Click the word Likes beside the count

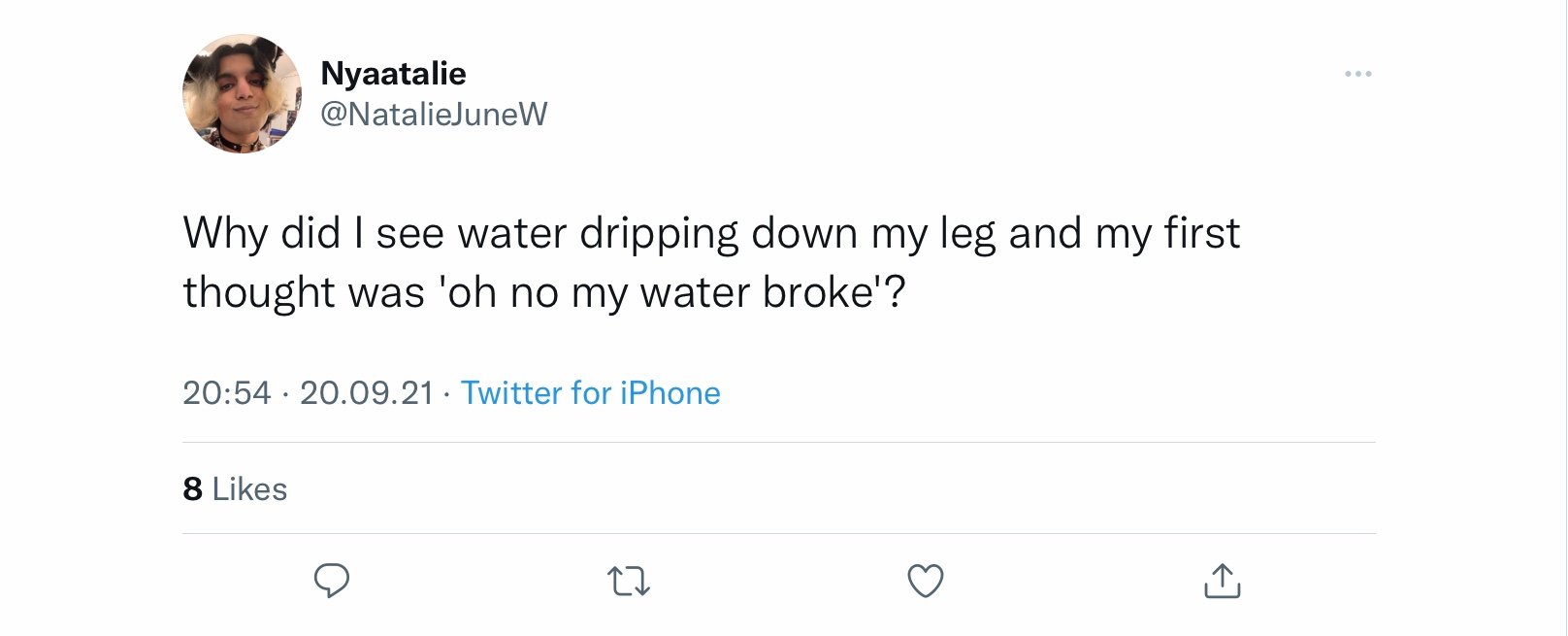click(249, 488)
